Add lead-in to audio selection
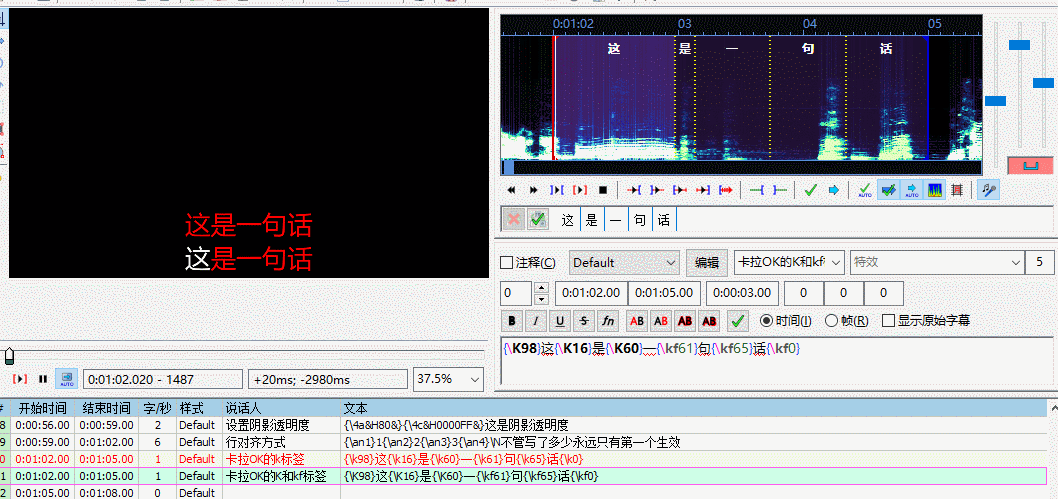Viewport: 1058px width, 499px height. coord(757,190)
